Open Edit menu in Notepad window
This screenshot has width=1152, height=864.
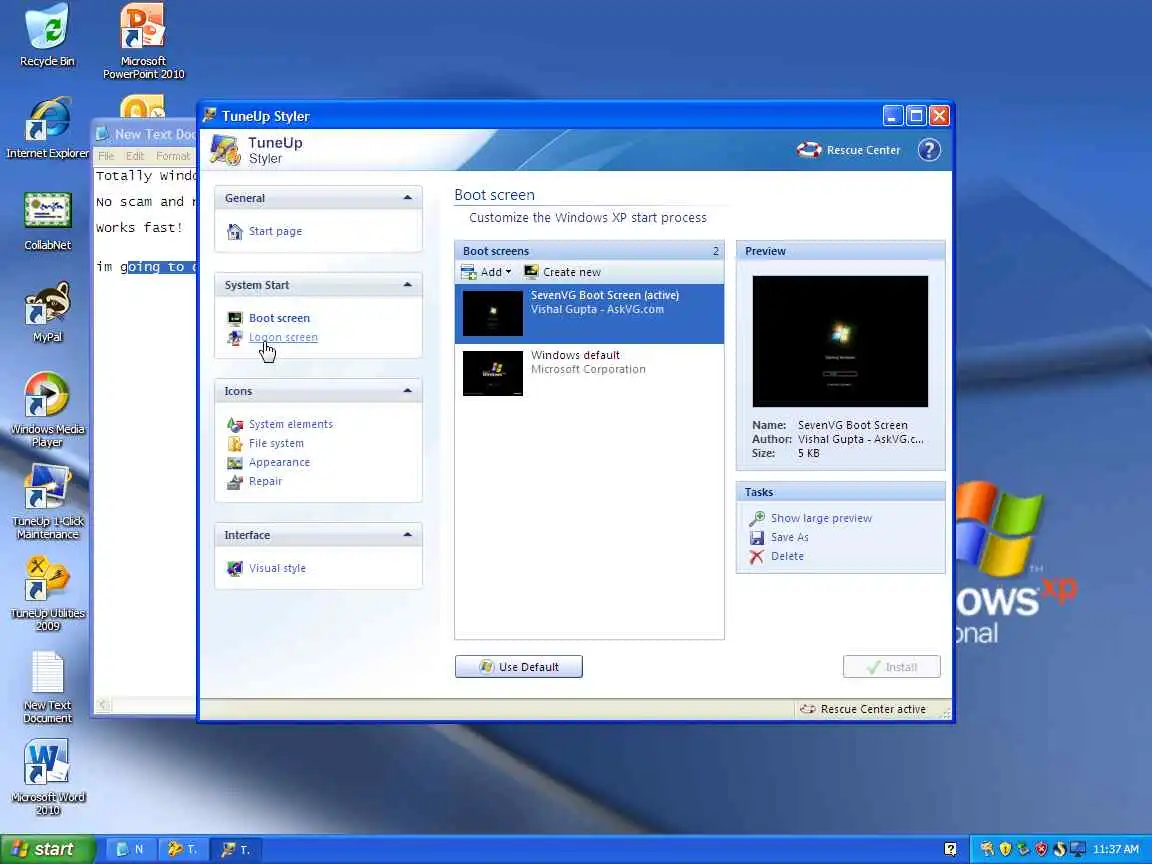[x=134, y=156]
